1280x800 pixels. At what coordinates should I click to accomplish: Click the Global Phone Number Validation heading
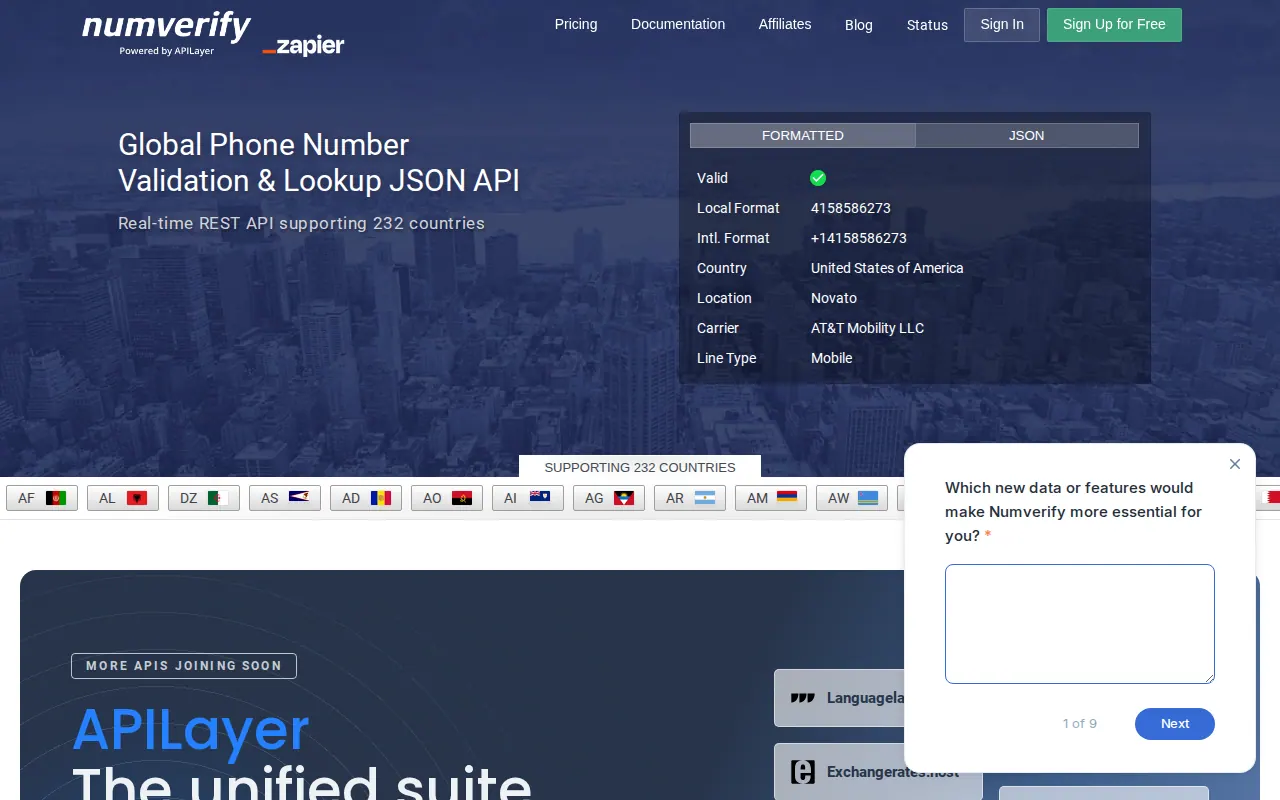tap(319, 162)
